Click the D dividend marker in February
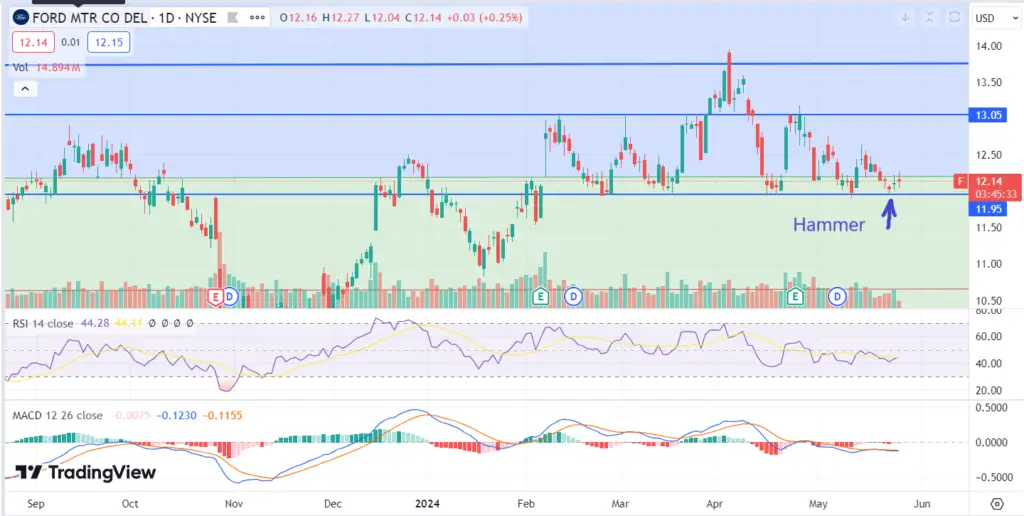Viewport: 1024px width, 516px height. pos(573,297)
